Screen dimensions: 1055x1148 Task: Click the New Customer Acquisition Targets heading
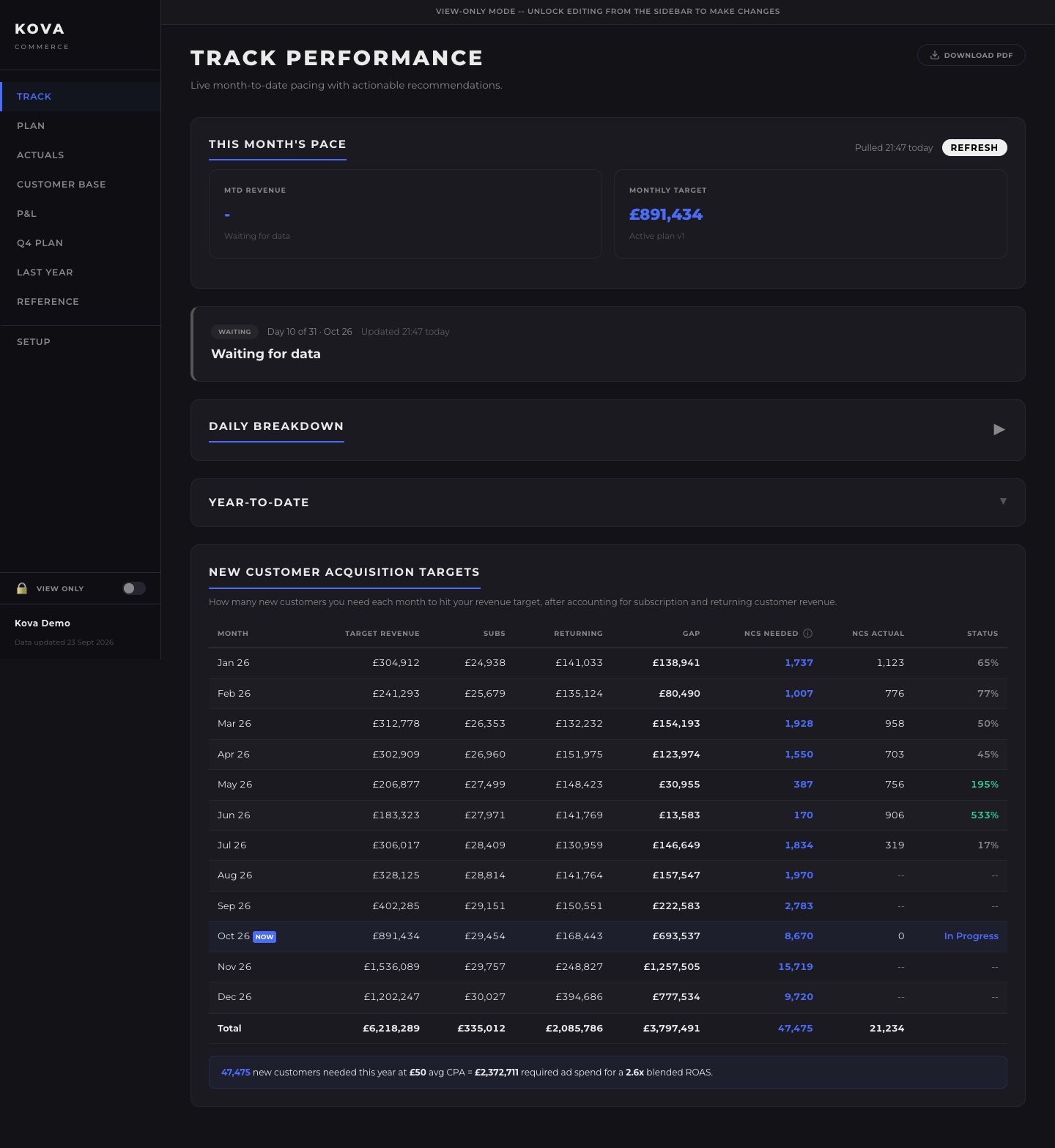(x=344, y=572)
